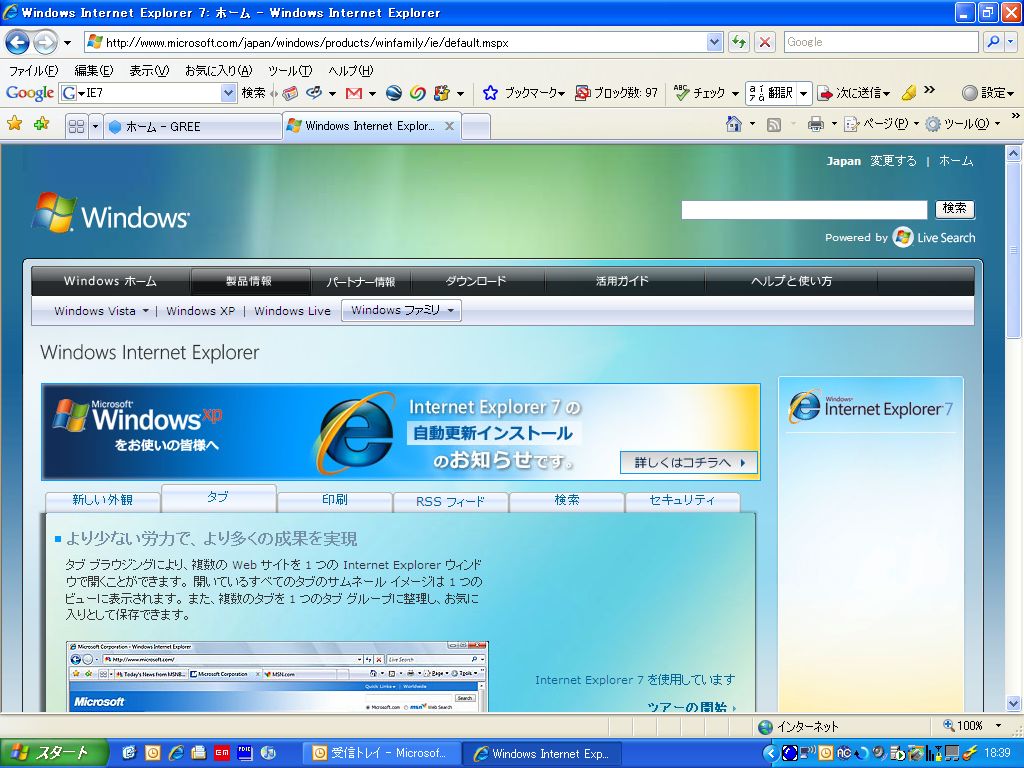
Task: Click the Windows XP sub-navigation link
Action: tap(200, 311)
